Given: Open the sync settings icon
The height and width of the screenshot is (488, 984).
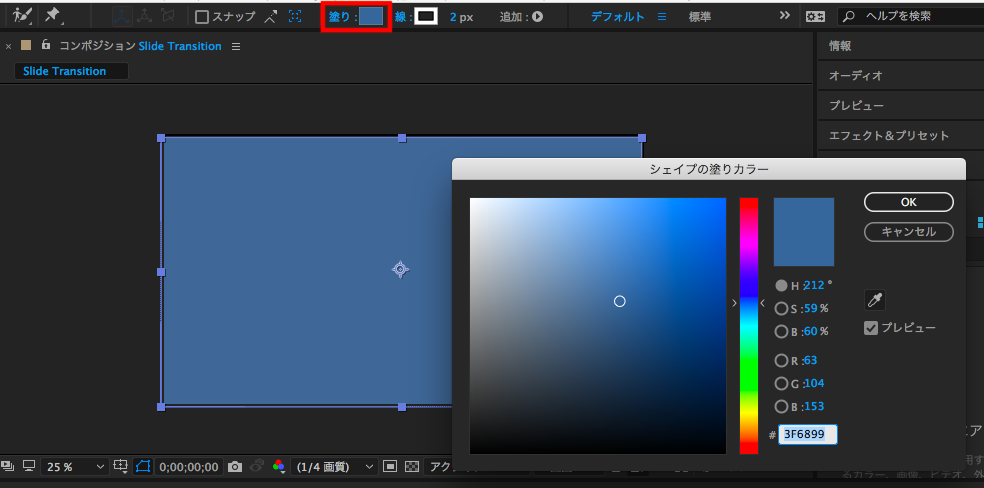Looking at the screenshot, I should [815, 17].
